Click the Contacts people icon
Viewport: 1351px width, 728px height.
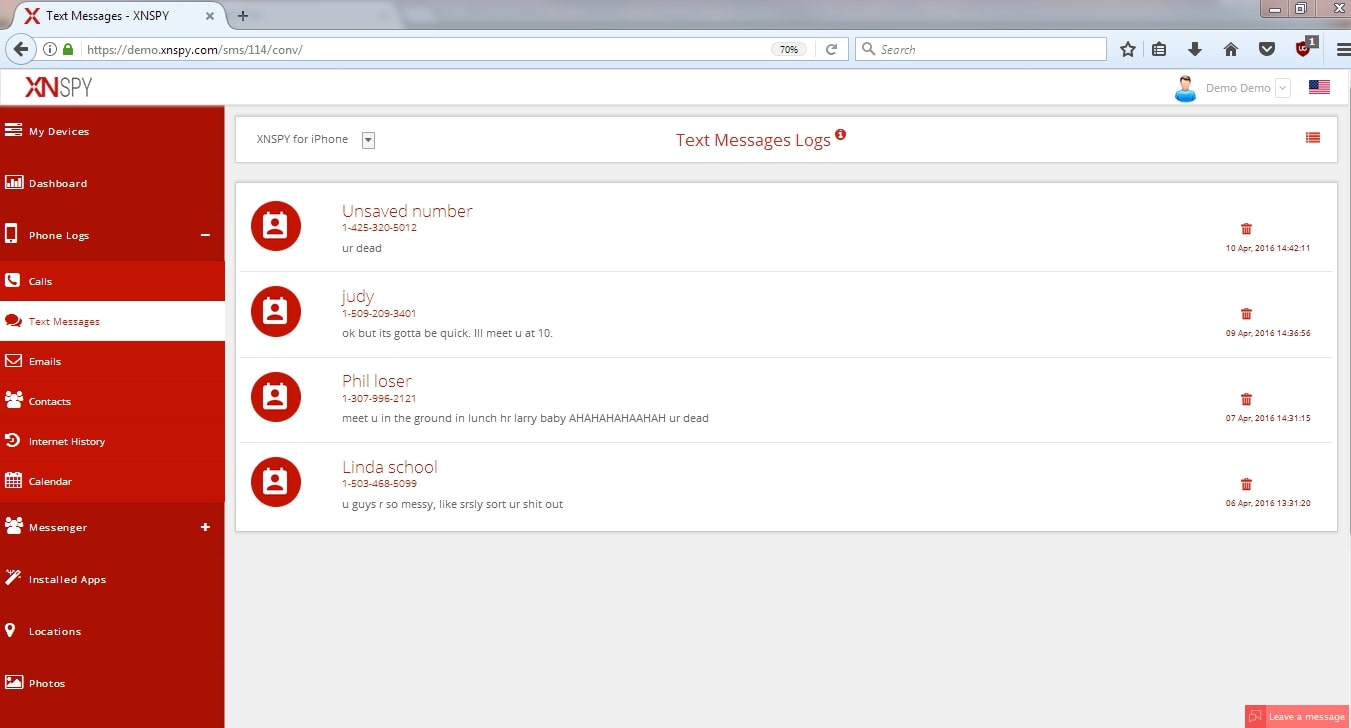tap(13, 400)
